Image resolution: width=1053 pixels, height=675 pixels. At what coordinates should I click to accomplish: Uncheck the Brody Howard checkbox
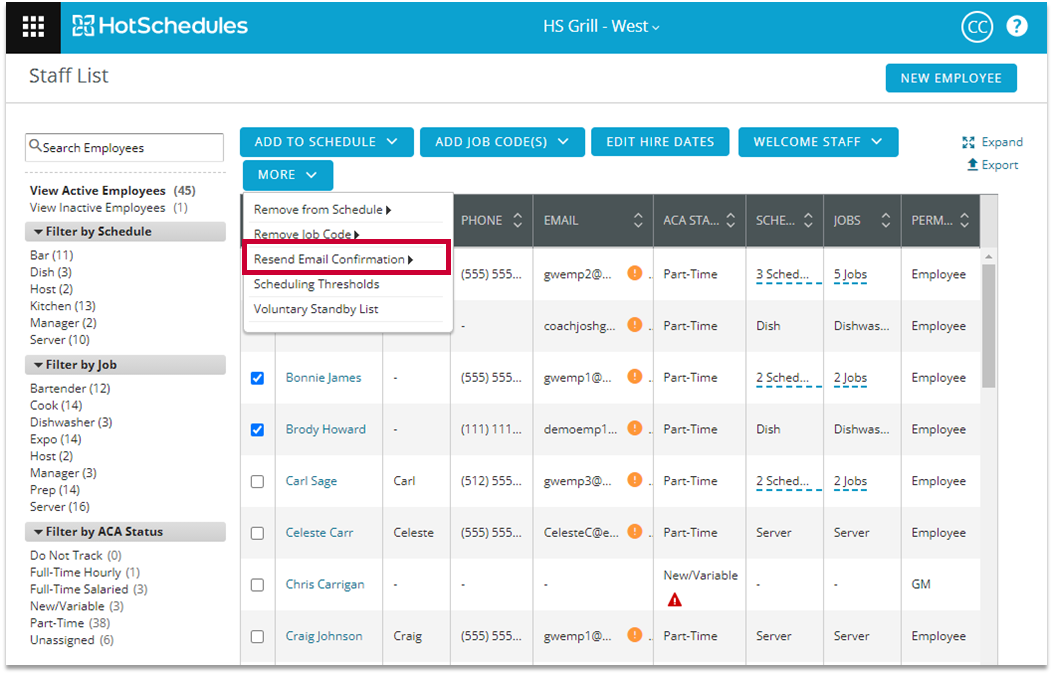point(257,430)
